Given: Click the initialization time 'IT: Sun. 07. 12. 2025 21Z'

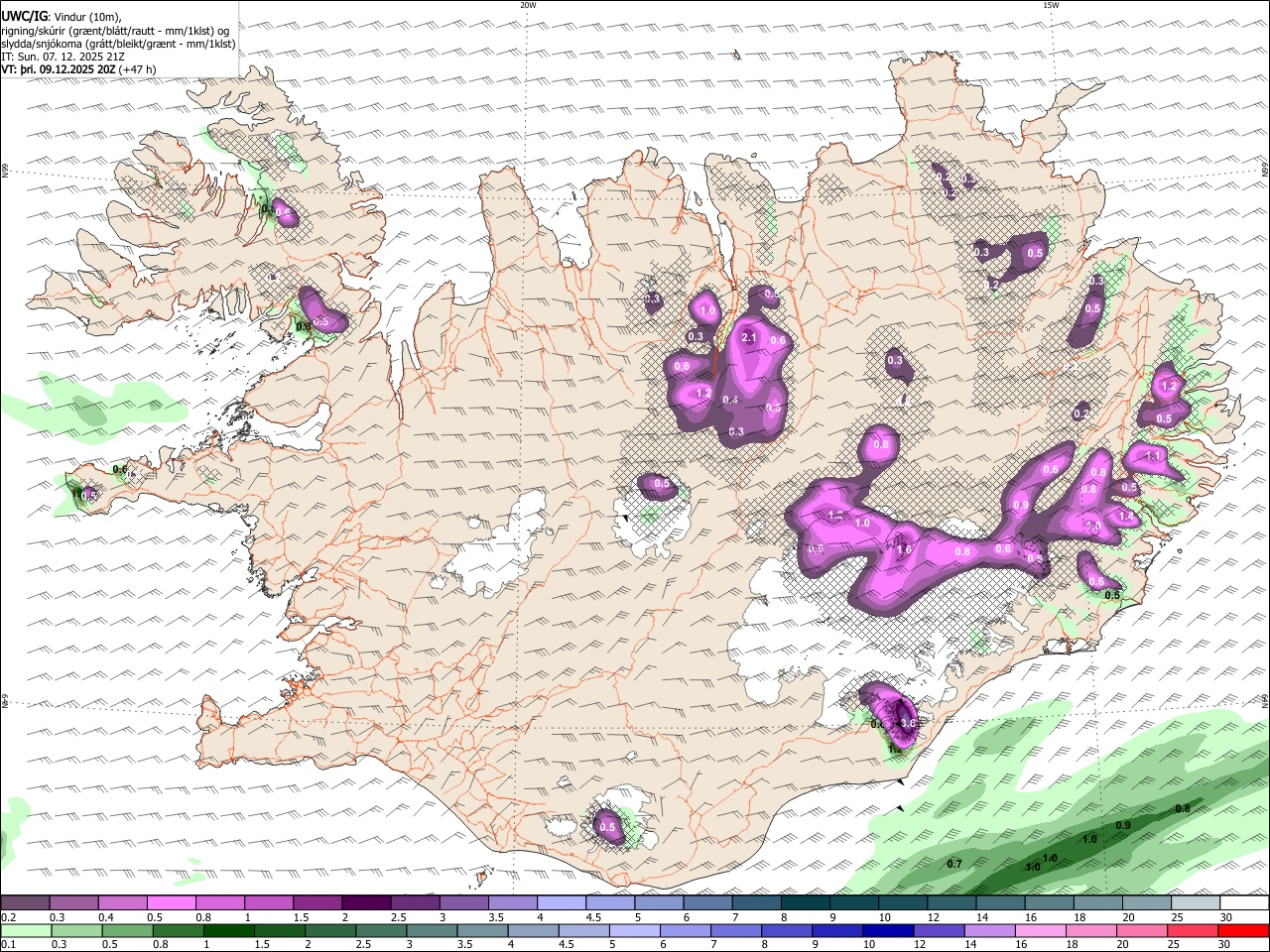Looking at the screenshot, I should pyautogui.click(x=63, y=57).
